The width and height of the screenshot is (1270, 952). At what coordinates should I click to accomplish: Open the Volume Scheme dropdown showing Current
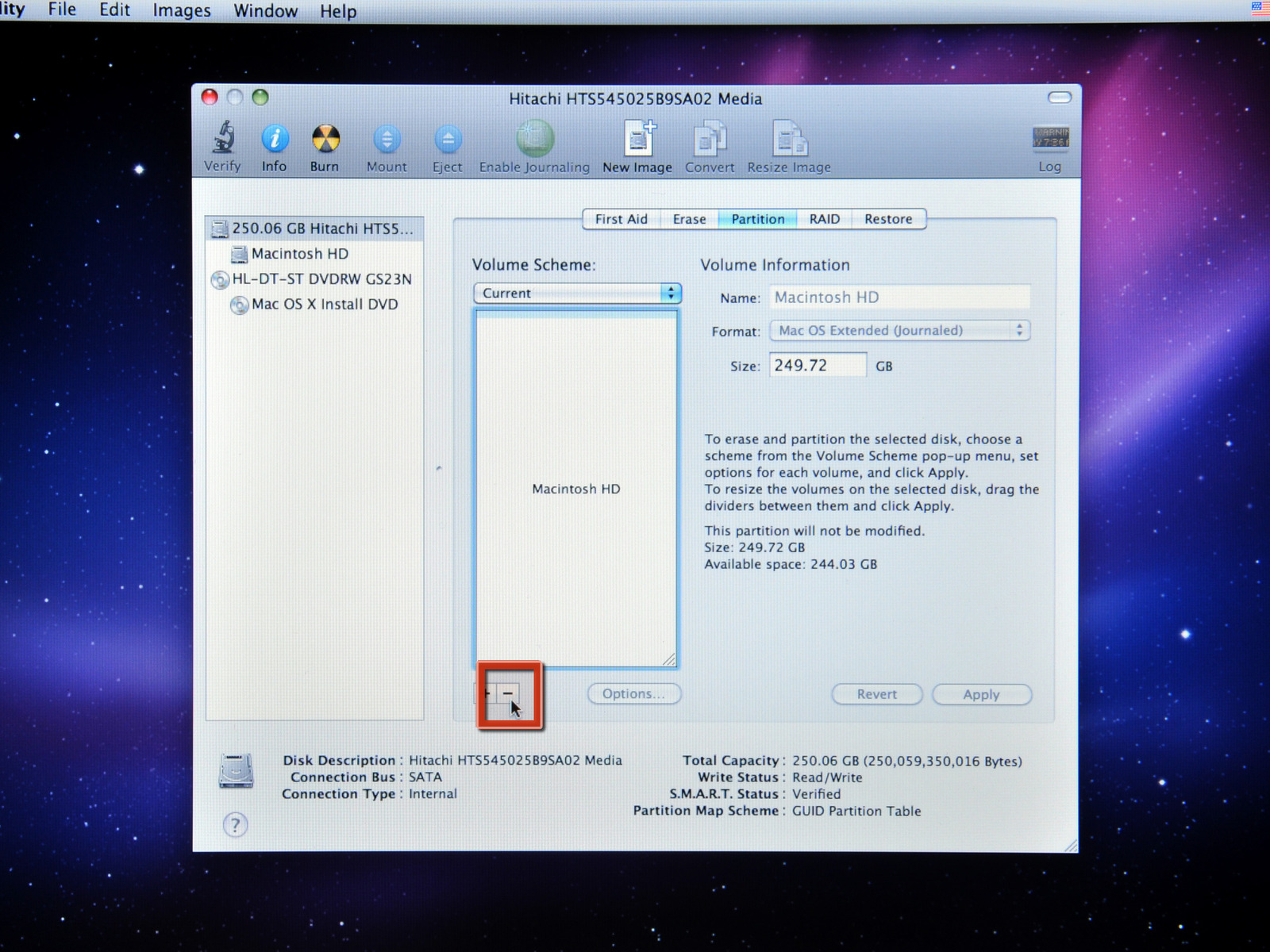577,294
